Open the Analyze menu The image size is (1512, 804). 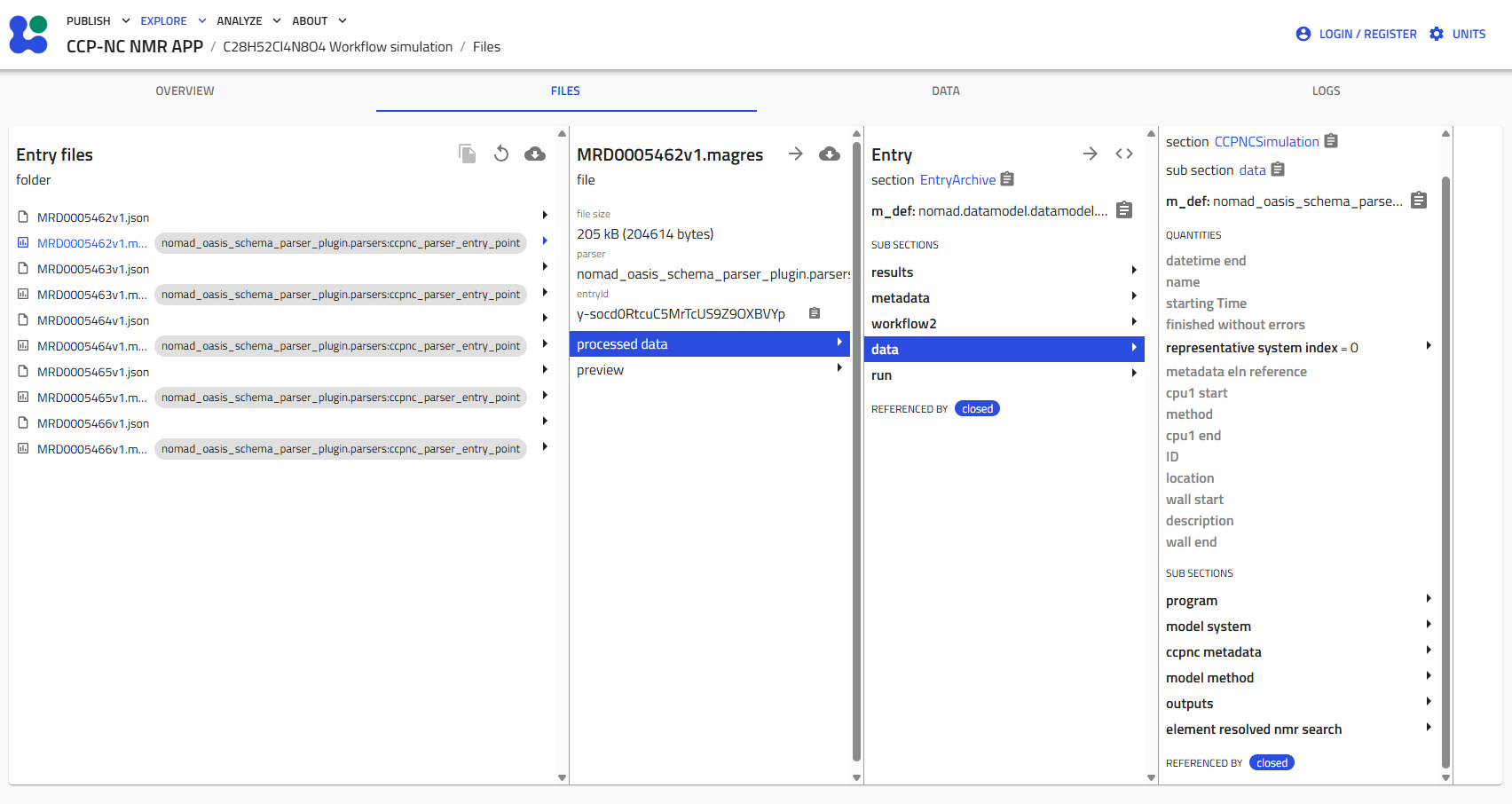coord(248,20)
